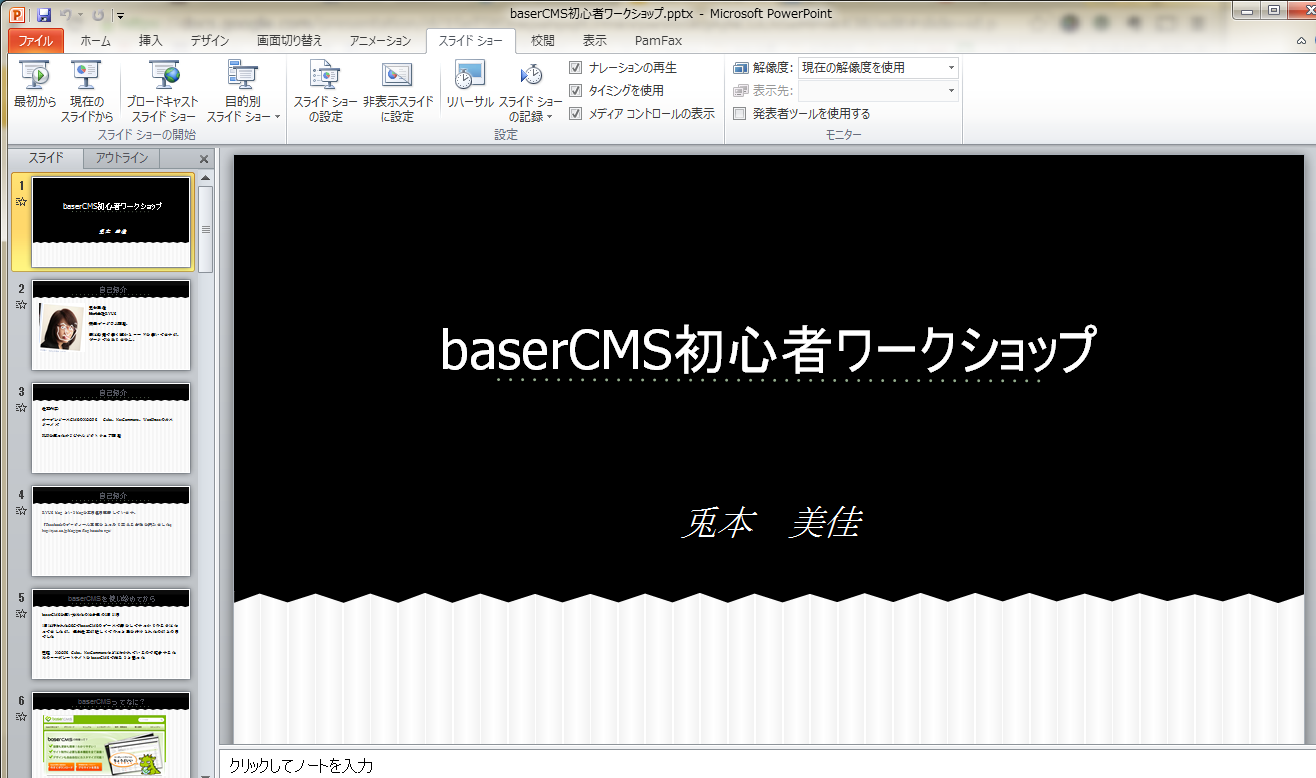Viewport: 1316px width, 778px height.
Task: Open the PamFax ribbon tab
Action: pos(658,41)
